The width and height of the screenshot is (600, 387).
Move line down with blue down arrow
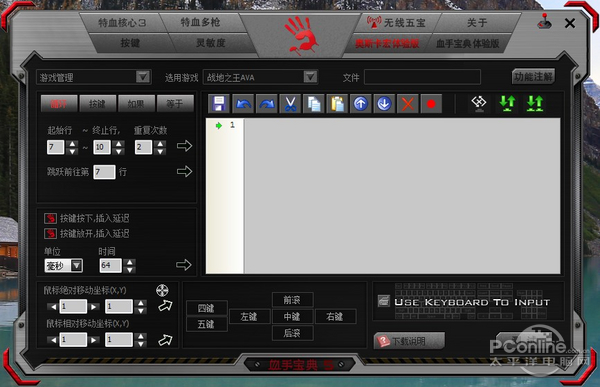(x=384, y=104)
